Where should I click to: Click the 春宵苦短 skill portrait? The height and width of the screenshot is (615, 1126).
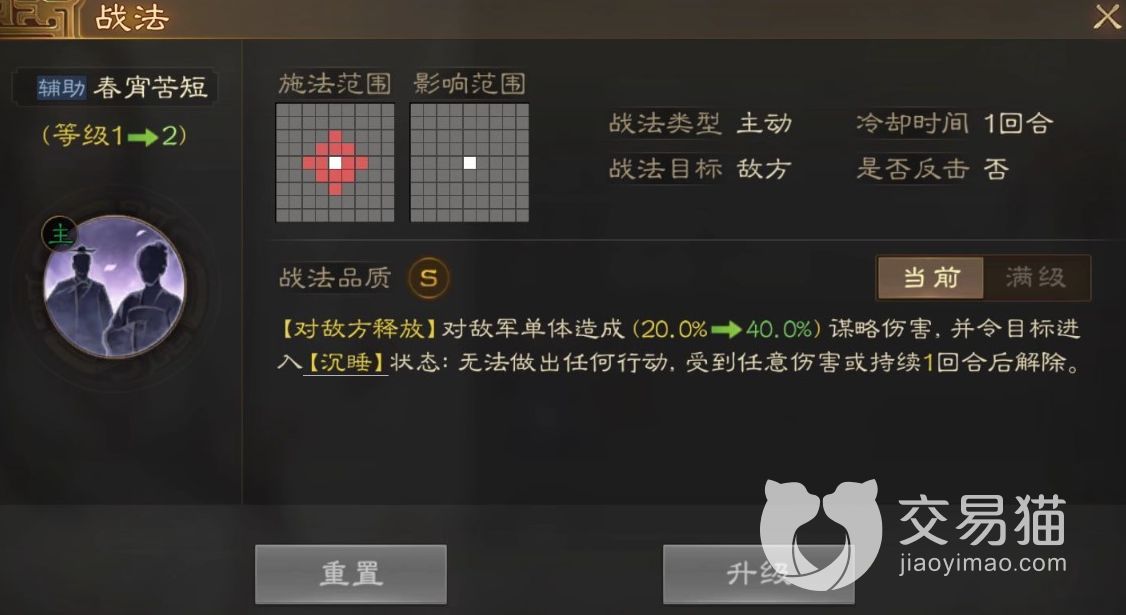(115, 286)
